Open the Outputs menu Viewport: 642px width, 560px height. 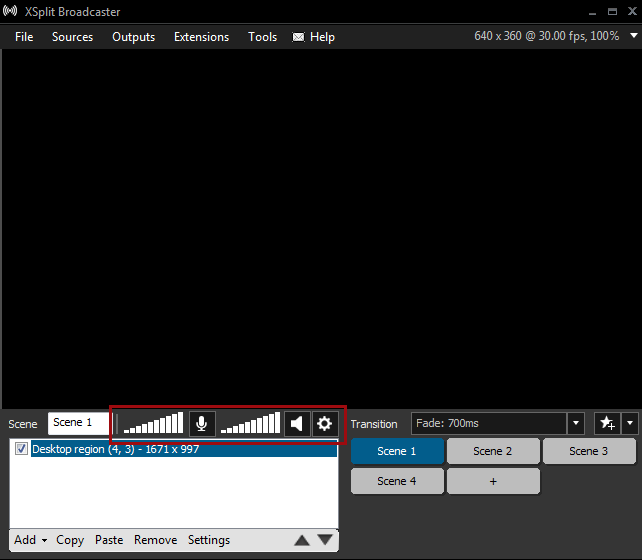[x=133, y=37]
